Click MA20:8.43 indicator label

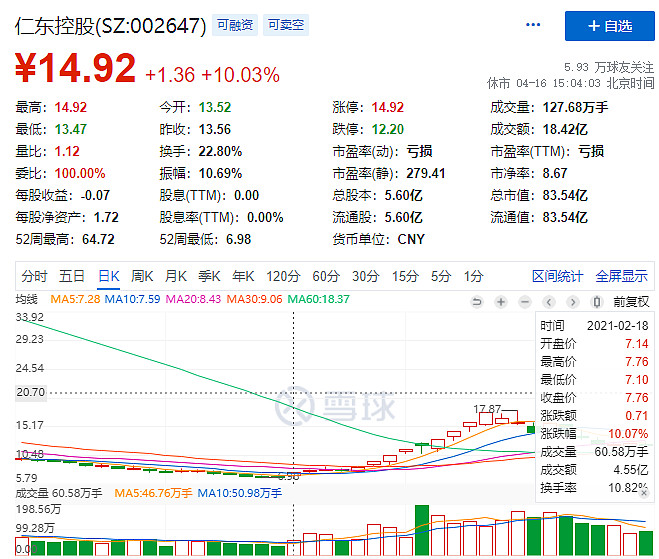(193, 299)
